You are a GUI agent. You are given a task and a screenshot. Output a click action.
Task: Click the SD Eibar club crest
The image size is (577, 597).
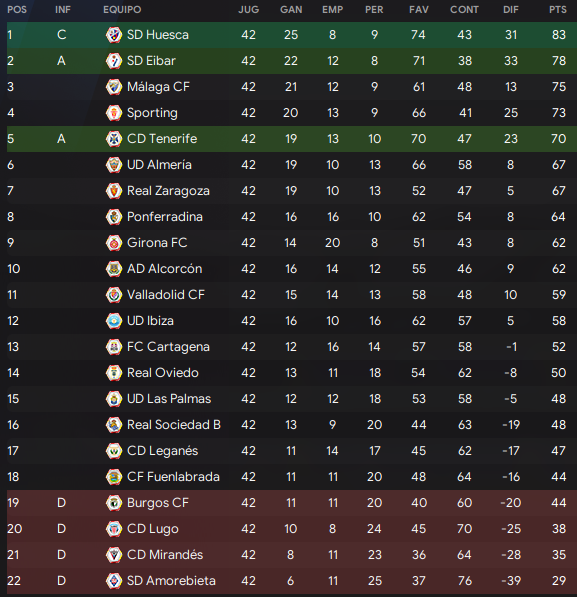pyautogui.click(x=113, y=61)
